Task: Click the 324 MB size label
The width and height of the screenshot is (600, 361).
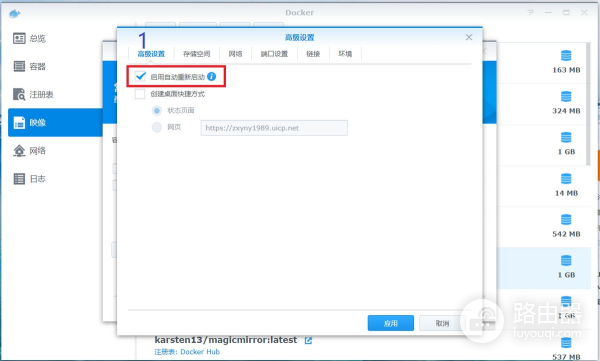Action: [566, 111]
